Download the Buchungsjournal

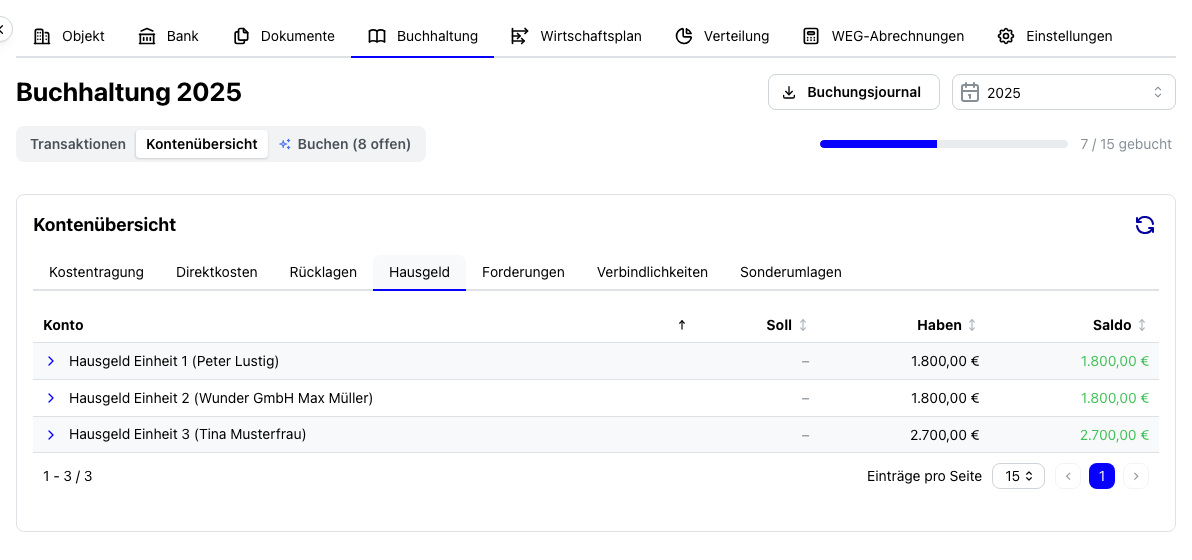pos(854,93)
